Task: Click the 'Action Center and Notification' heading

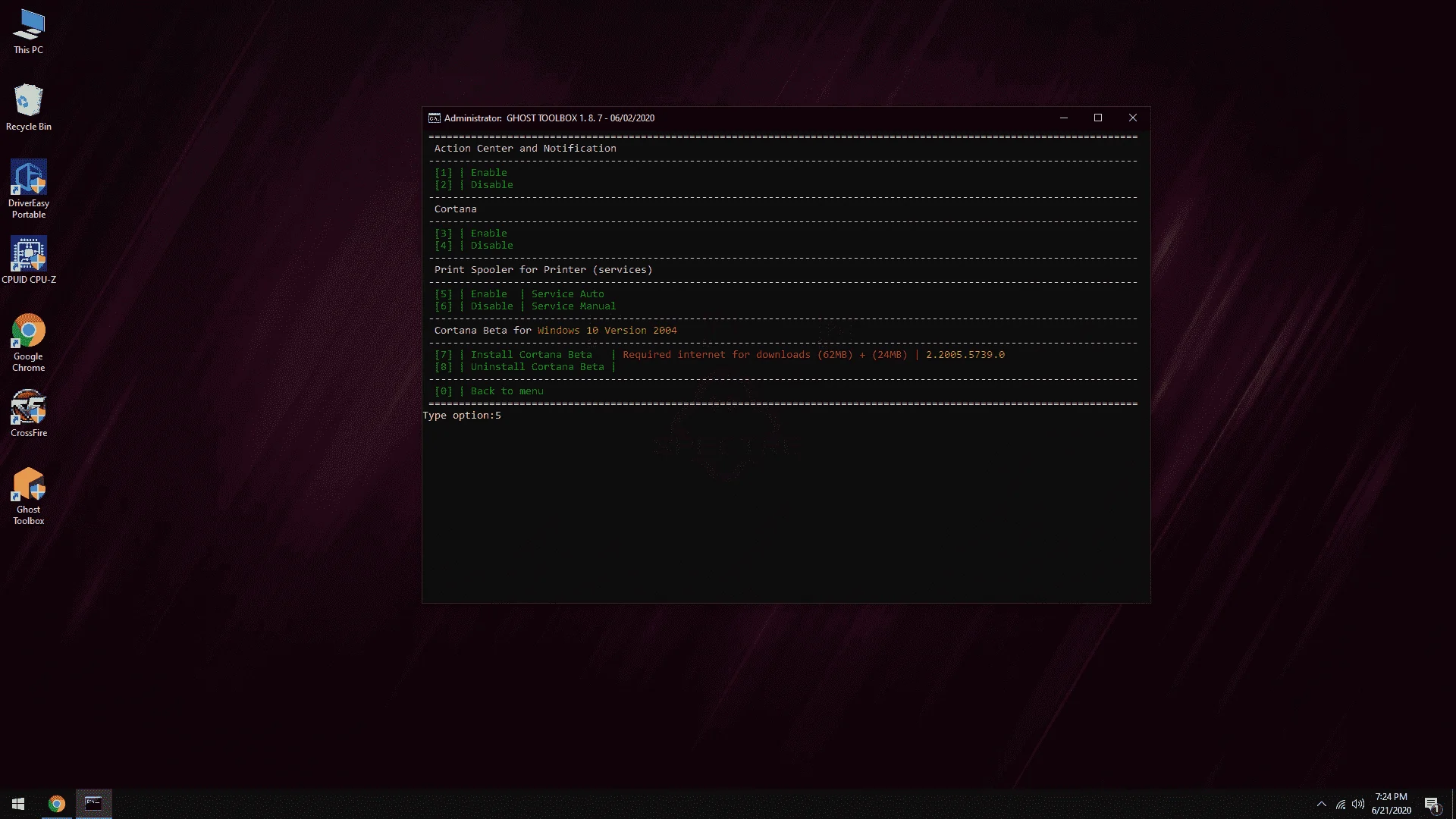Action: click(525, 149)
